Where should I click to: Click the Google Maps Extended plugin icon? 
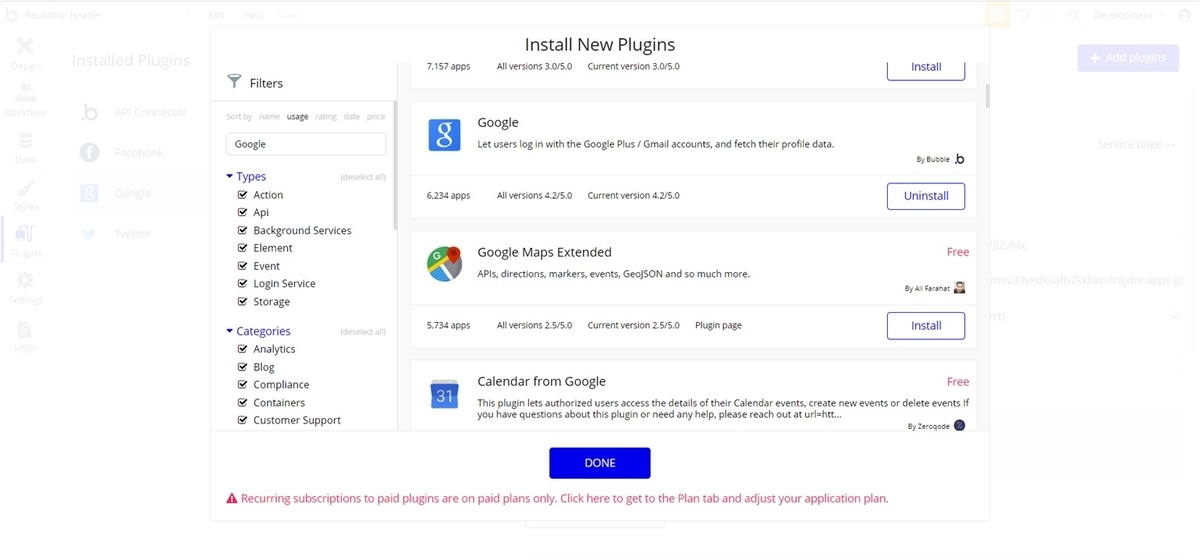tap(444, 264)
